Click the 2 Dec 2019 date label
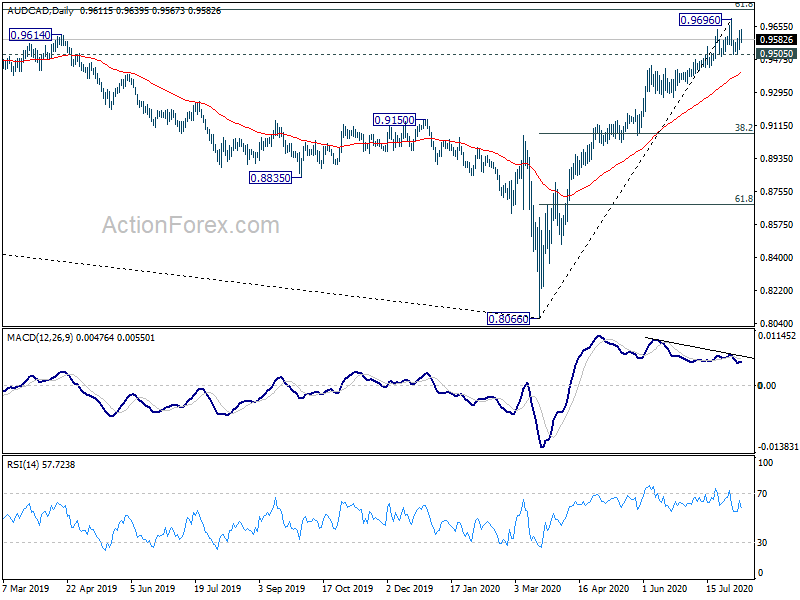The image size is (800, 600). [x=410, y=588]
